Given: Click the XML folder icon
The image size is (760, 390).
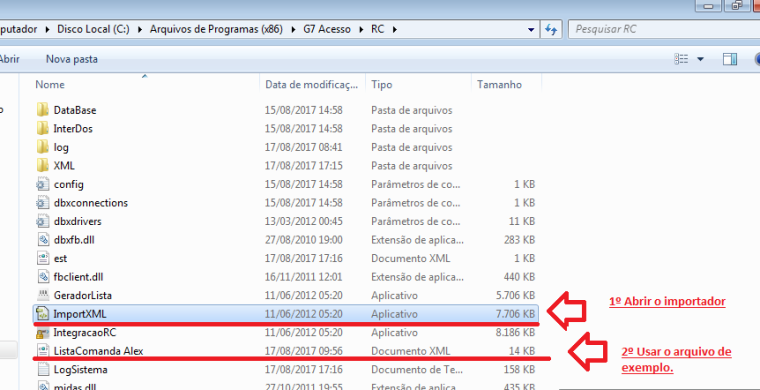Looking at the screenshot, I should pos(43,165).
